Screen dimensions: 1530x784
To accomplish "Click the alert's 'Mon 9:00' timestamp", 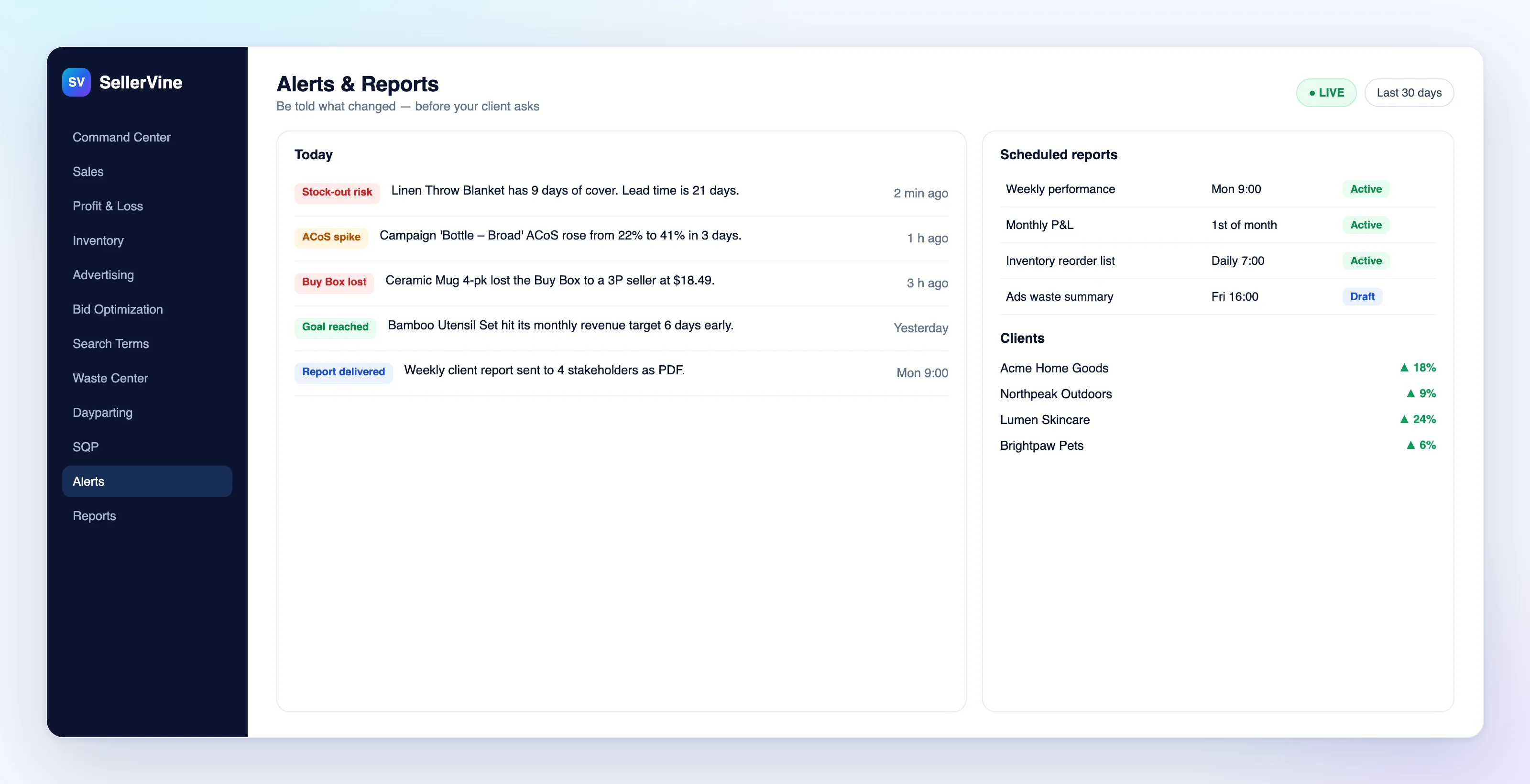I will [922, 373].
